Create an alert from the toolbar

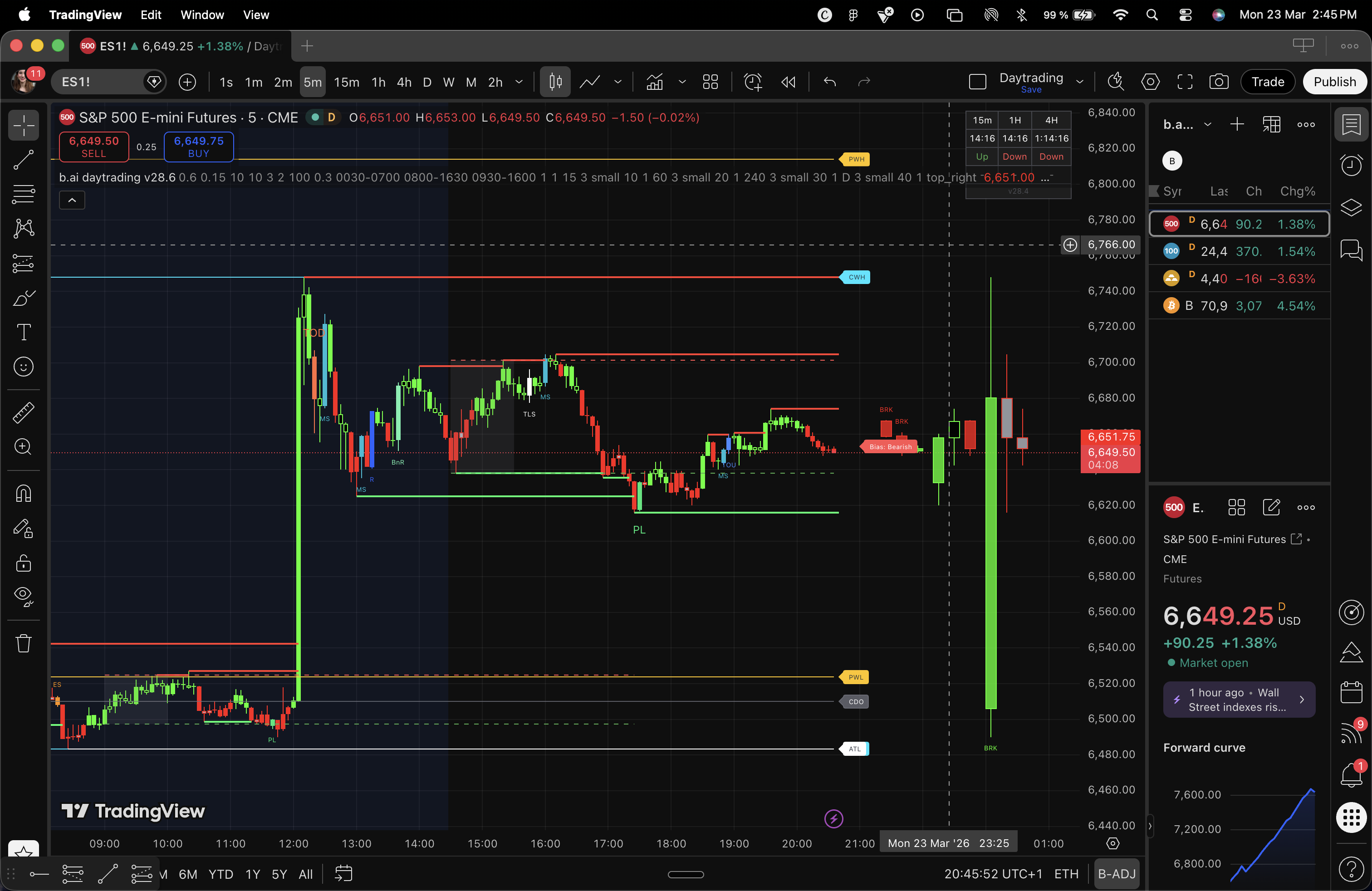[x=753, y=82]
